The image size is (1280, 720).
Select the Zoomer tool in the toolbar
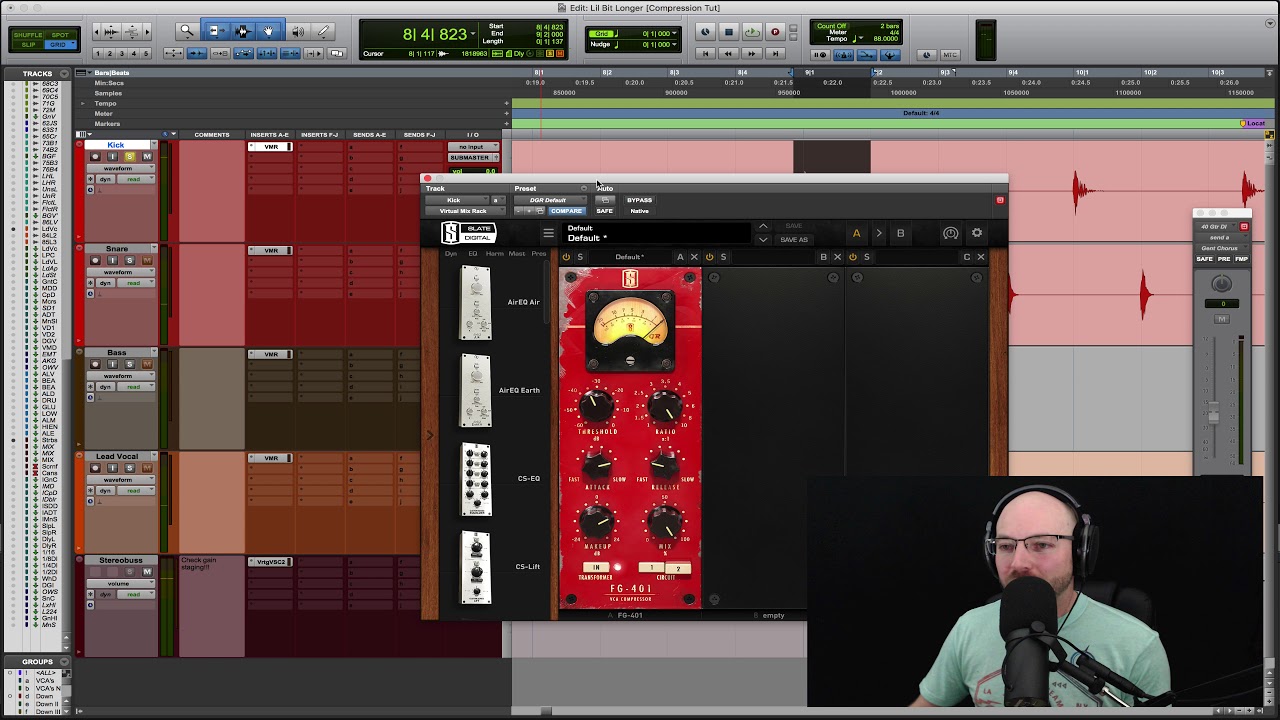(x=187, y=32)
